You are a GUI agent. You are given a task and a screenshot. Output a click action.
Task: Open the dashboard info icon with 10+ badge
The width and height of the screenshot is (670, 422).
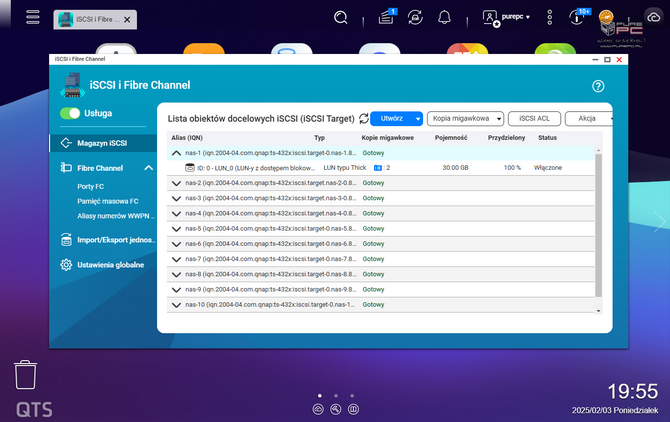point(578,17)
